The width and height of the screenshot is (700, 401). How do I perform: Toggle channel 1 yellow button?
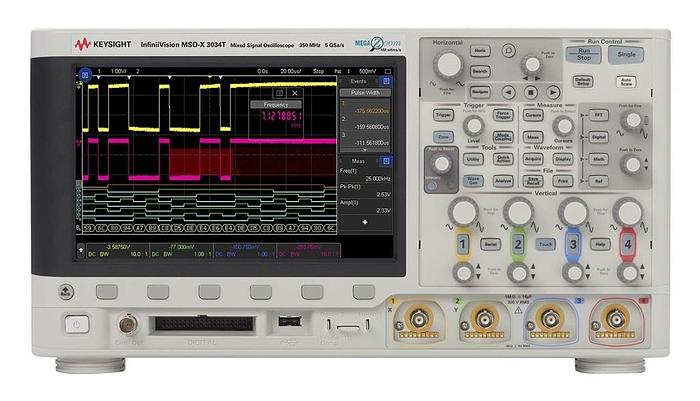(462, 244)
